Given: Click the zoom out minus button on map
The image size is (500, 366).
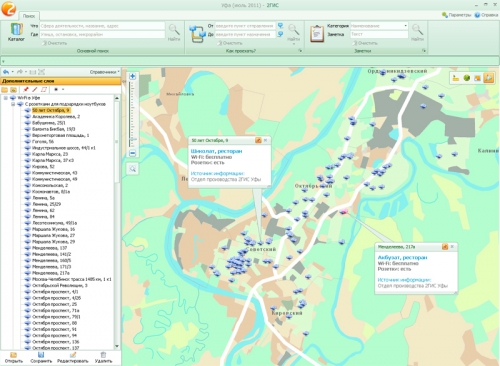Looking at the screenshot, I should click(x=132, y=153).
